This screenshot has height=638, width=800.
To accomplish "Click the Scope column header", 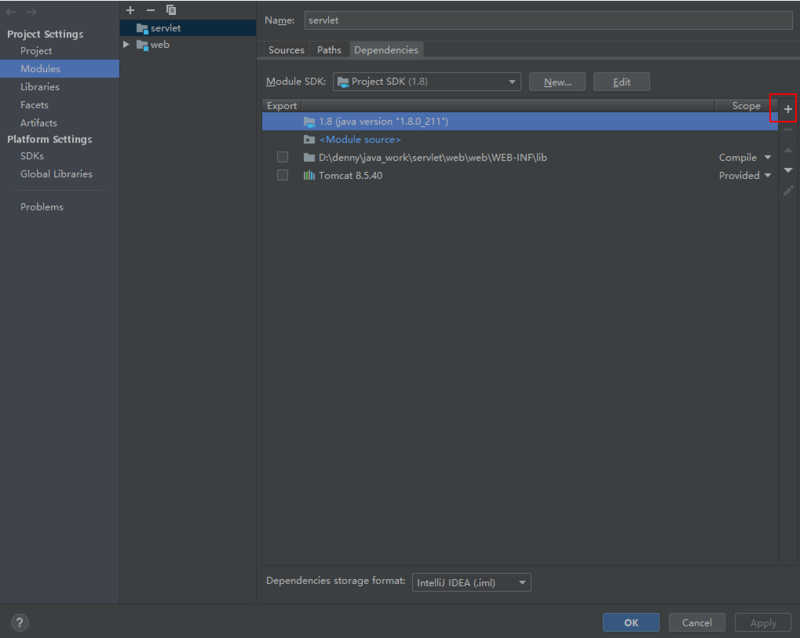I will tap(746, 106).
